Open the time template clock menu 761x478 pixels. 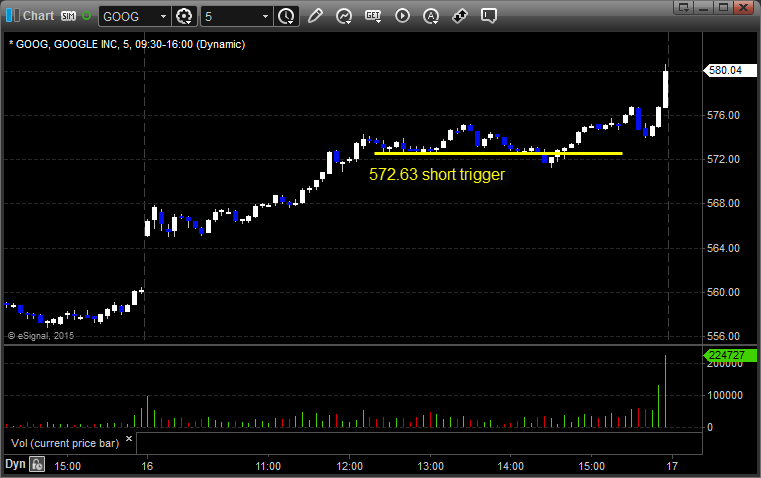click(x=286, y=16)
